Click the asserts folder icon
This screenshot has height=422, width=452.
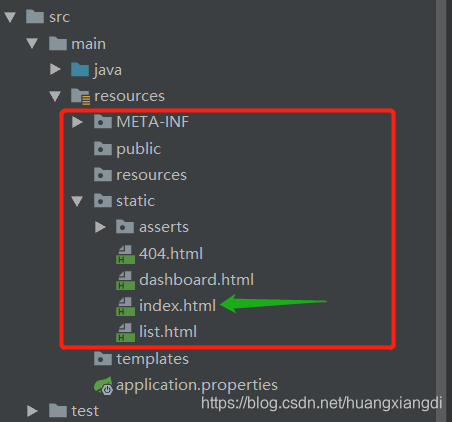[x=125, y=227]
